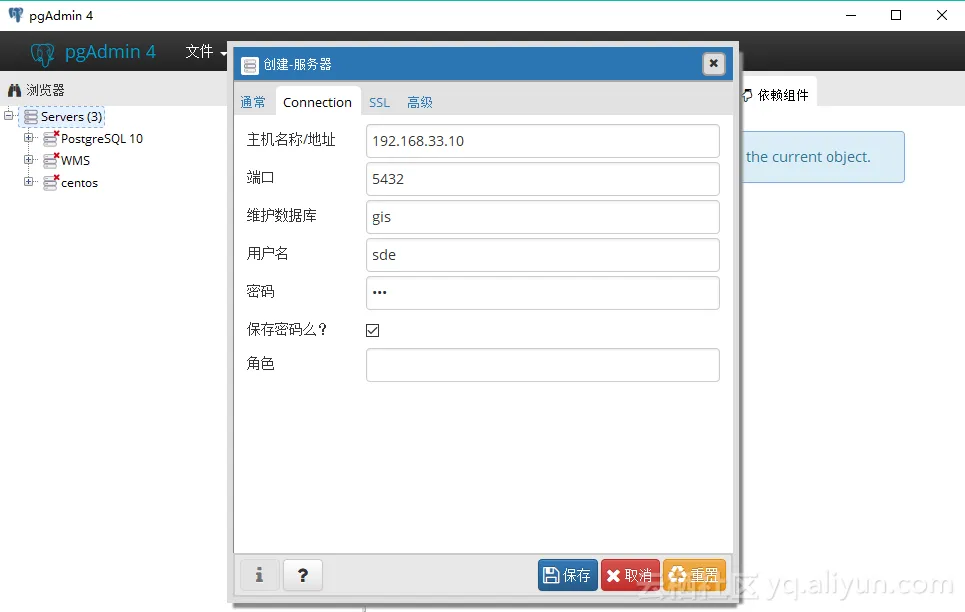This screenshot has width=965, height=612.
Task: Click the server icon in dialog title
Action: tap(250, 65)
